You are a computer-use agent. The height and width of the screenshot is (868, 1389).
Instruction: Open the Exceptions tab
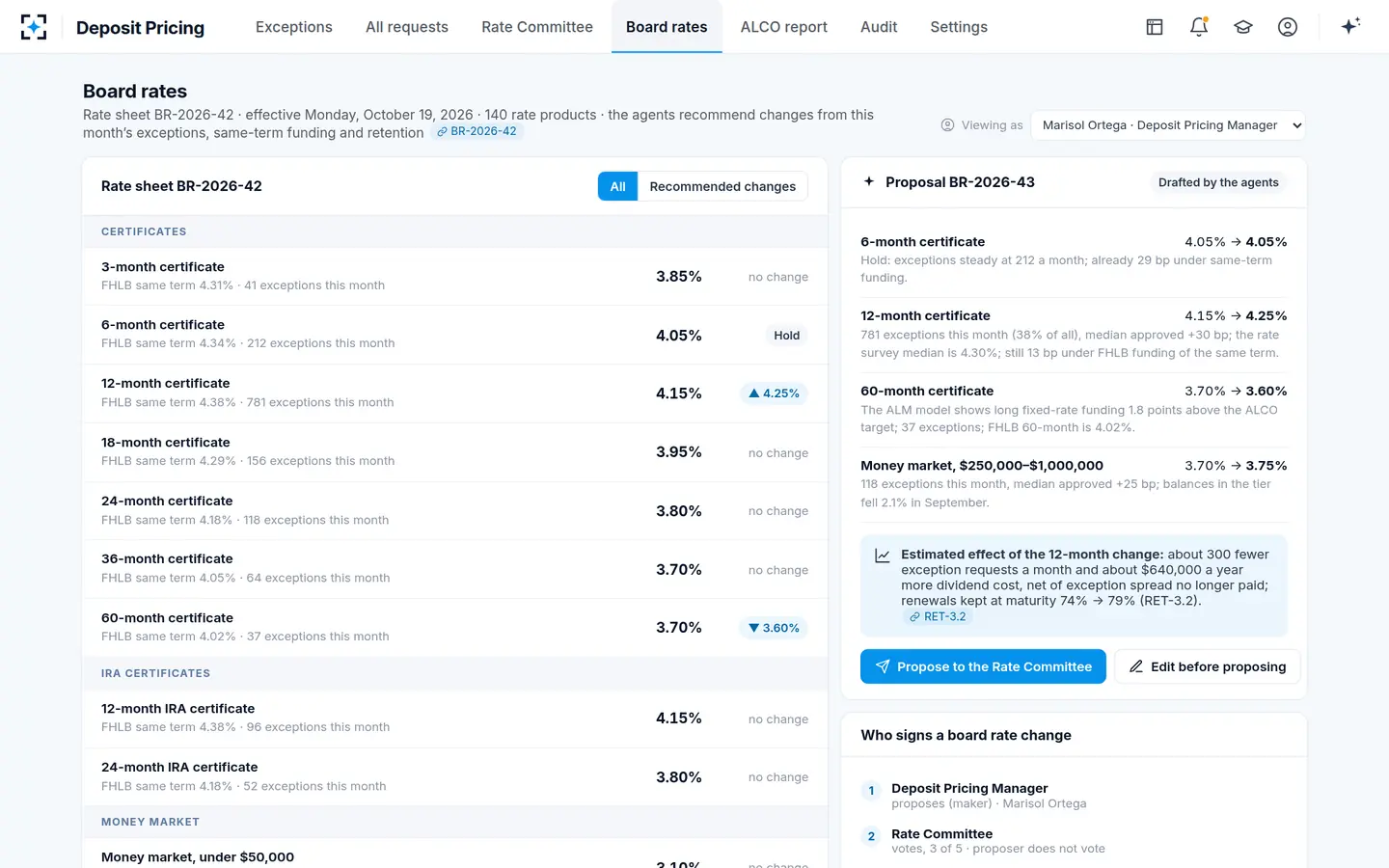[294, 27]
